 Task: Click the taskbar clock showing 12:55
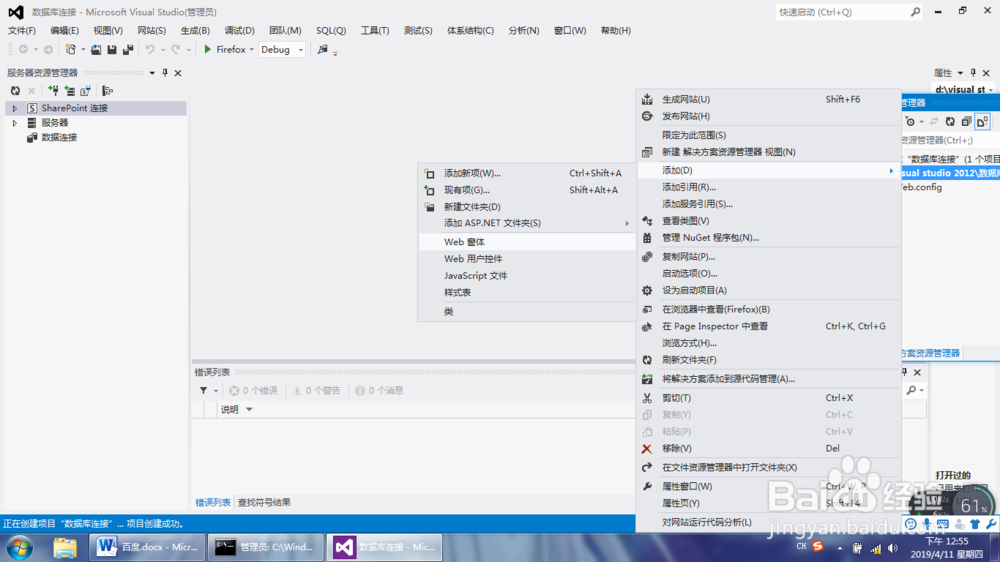pos(947,547)
